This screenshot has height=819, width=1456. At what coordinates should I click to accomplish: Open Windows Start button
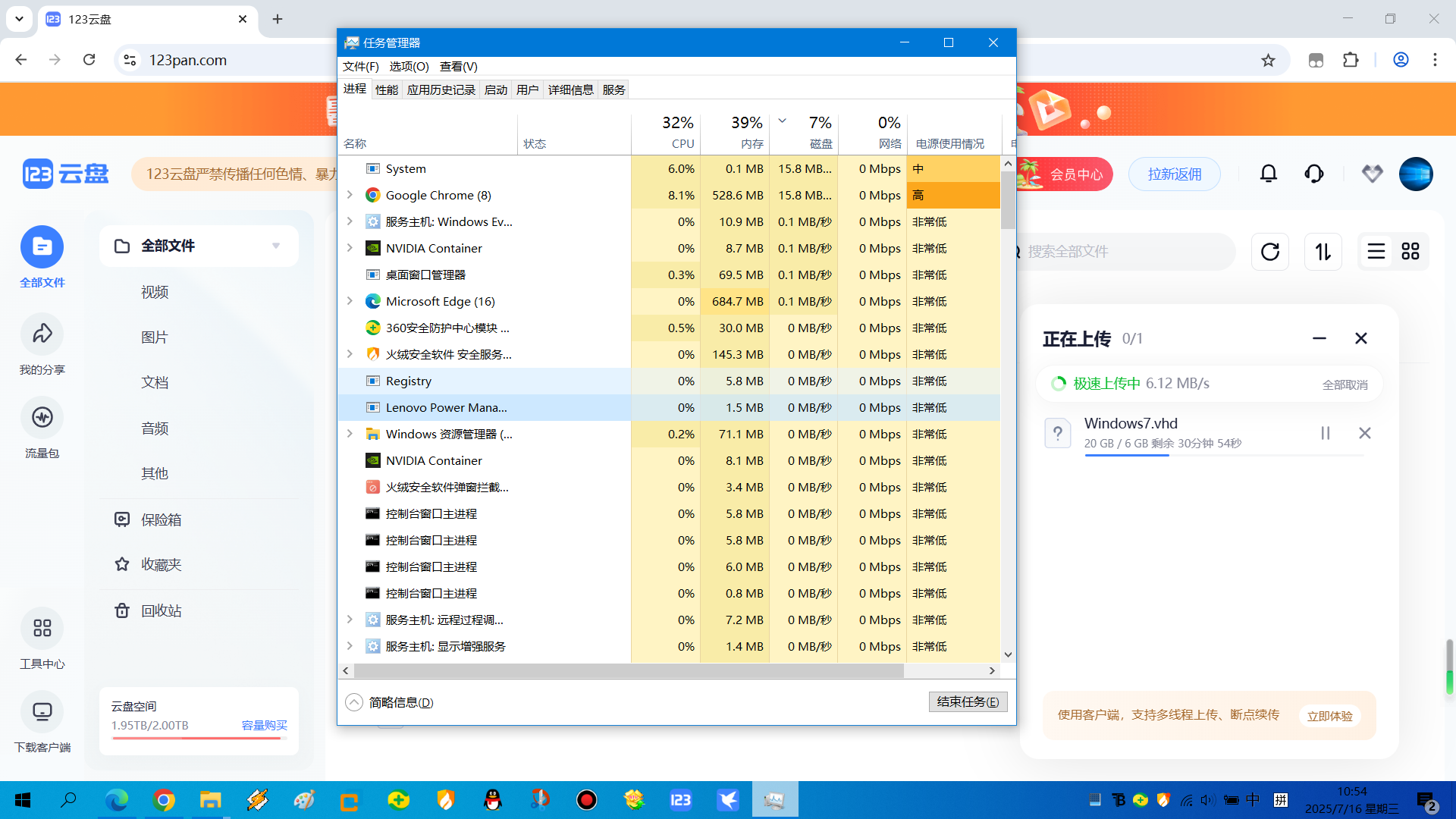click(x=23, y=800)
